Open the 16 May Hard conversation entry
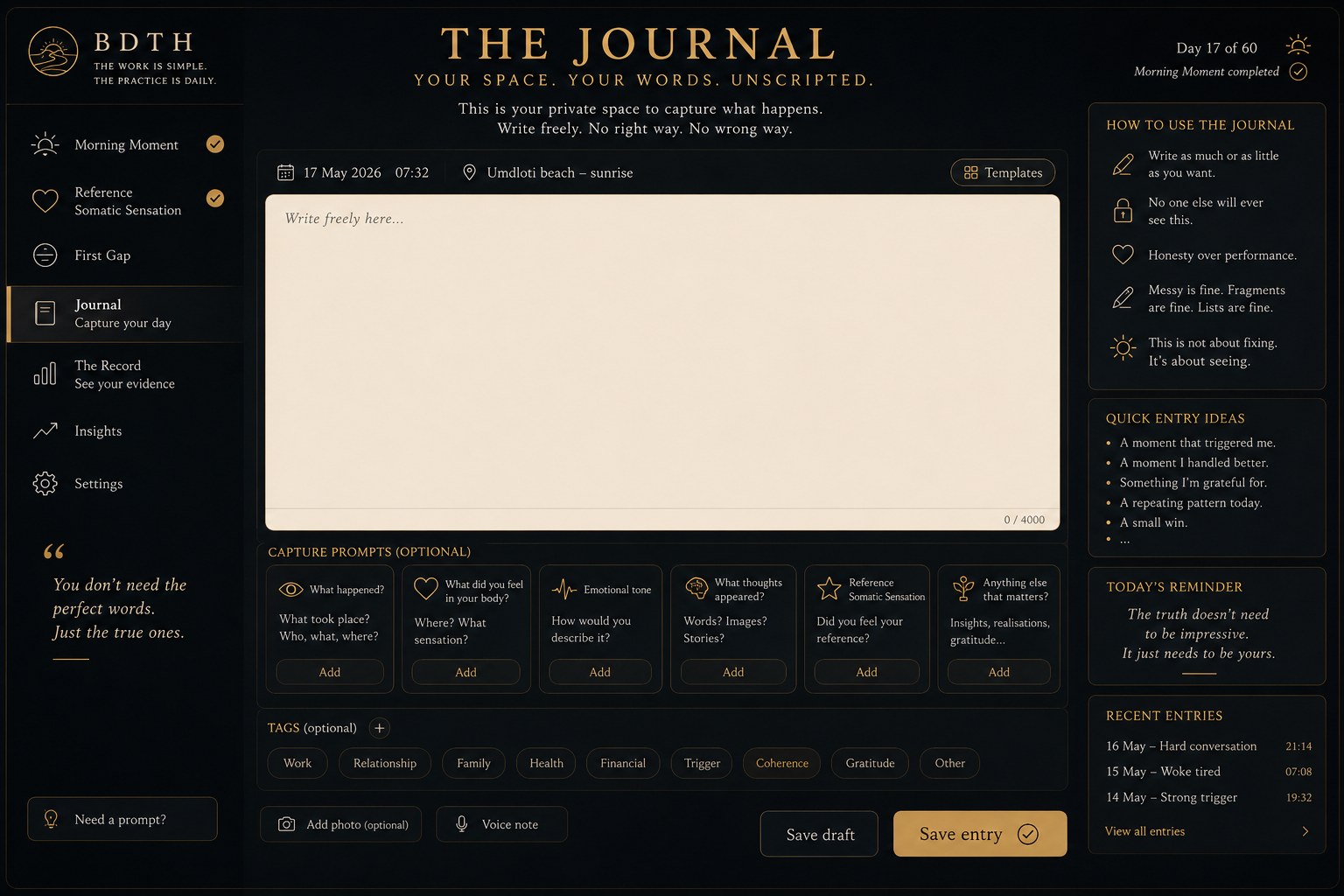This screenshot has width=1344, height=896. [1208, 746]
